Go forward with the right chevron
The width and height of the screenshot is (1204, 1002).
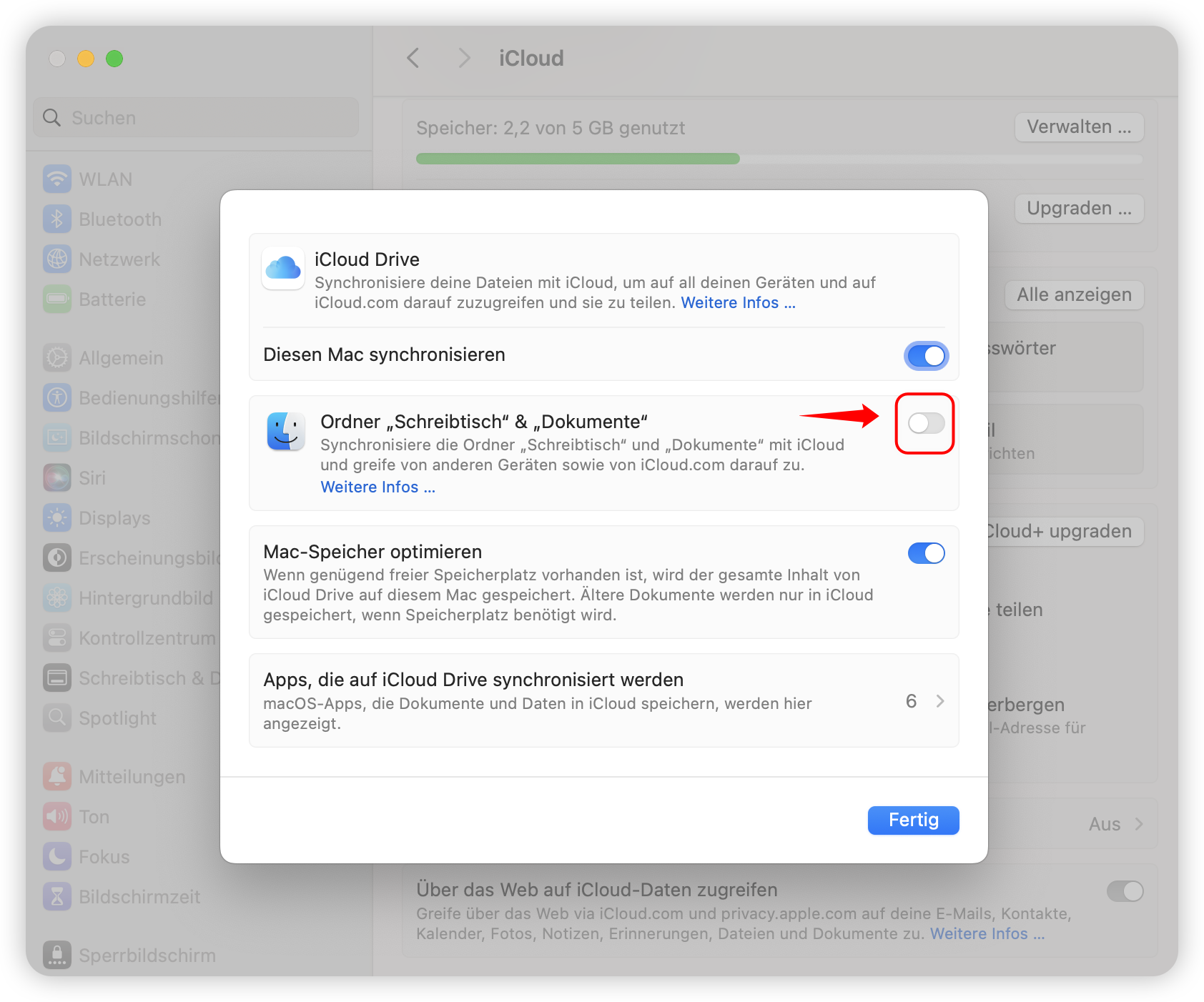click(x=464, y=58)
